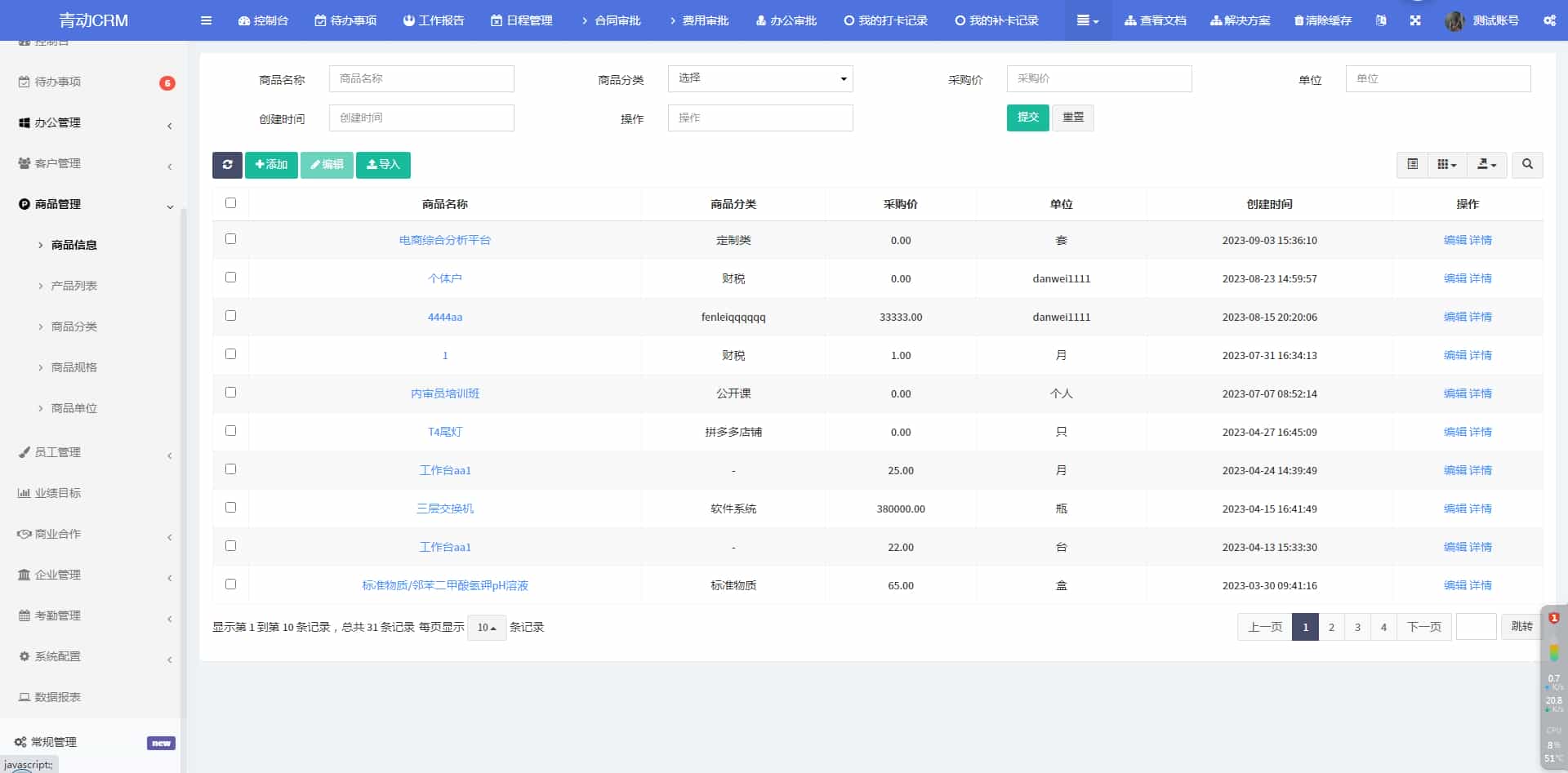The width and height of the screenshot is (1568, 773).
Task: Check the select-all checkbox in table header
Action: point(230,203)
